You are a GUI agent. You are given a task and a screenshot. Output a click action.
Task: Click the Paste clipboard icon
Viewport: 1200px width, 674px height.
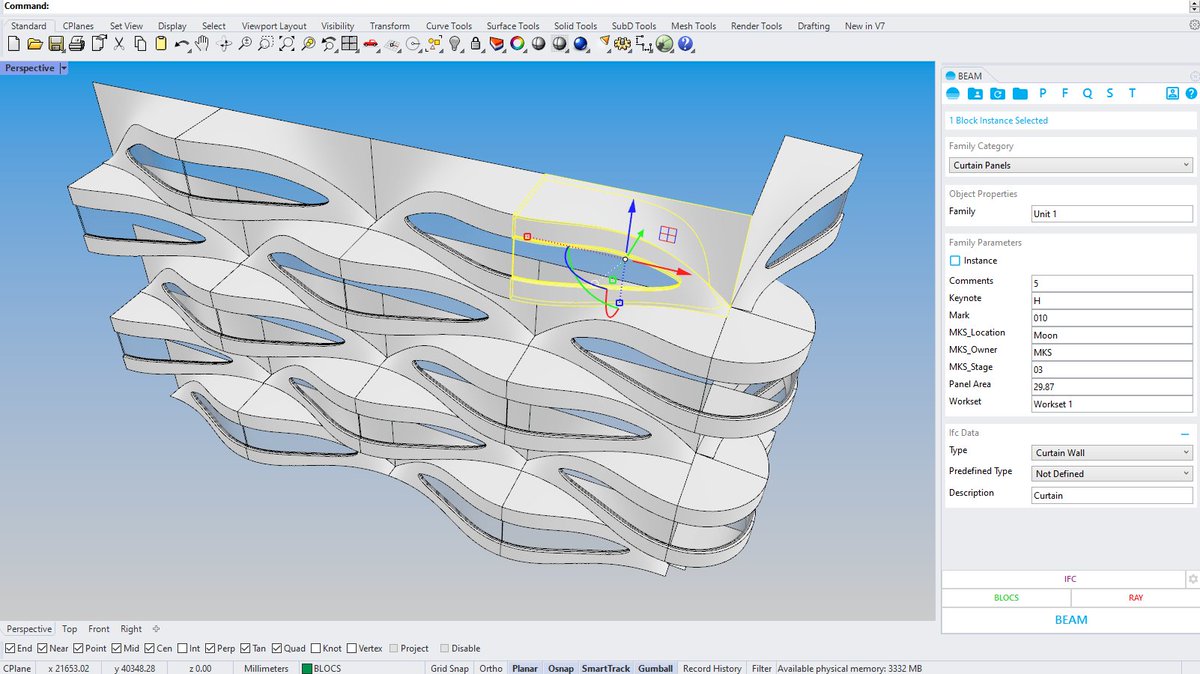160,44
